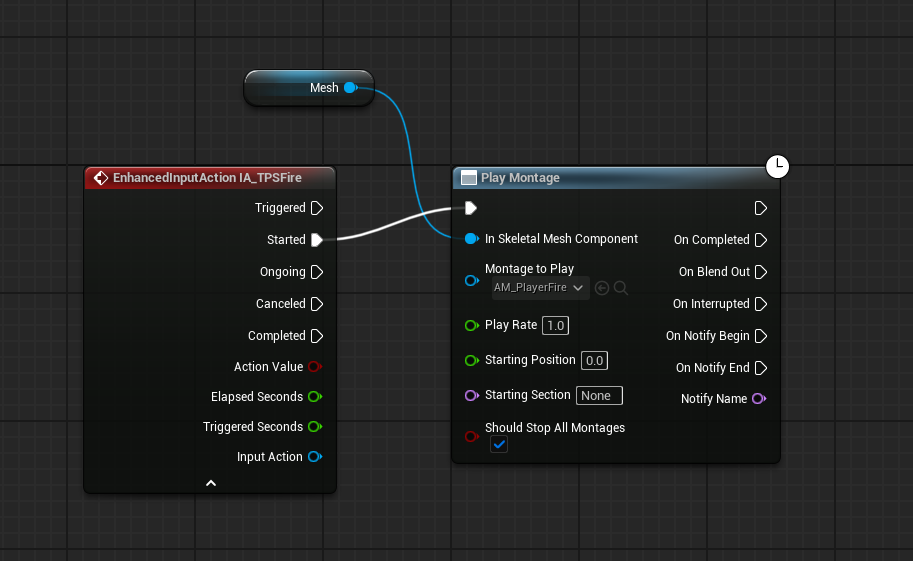Click the On Notify End execution pin
913x561 pixels.
point(760,368)
